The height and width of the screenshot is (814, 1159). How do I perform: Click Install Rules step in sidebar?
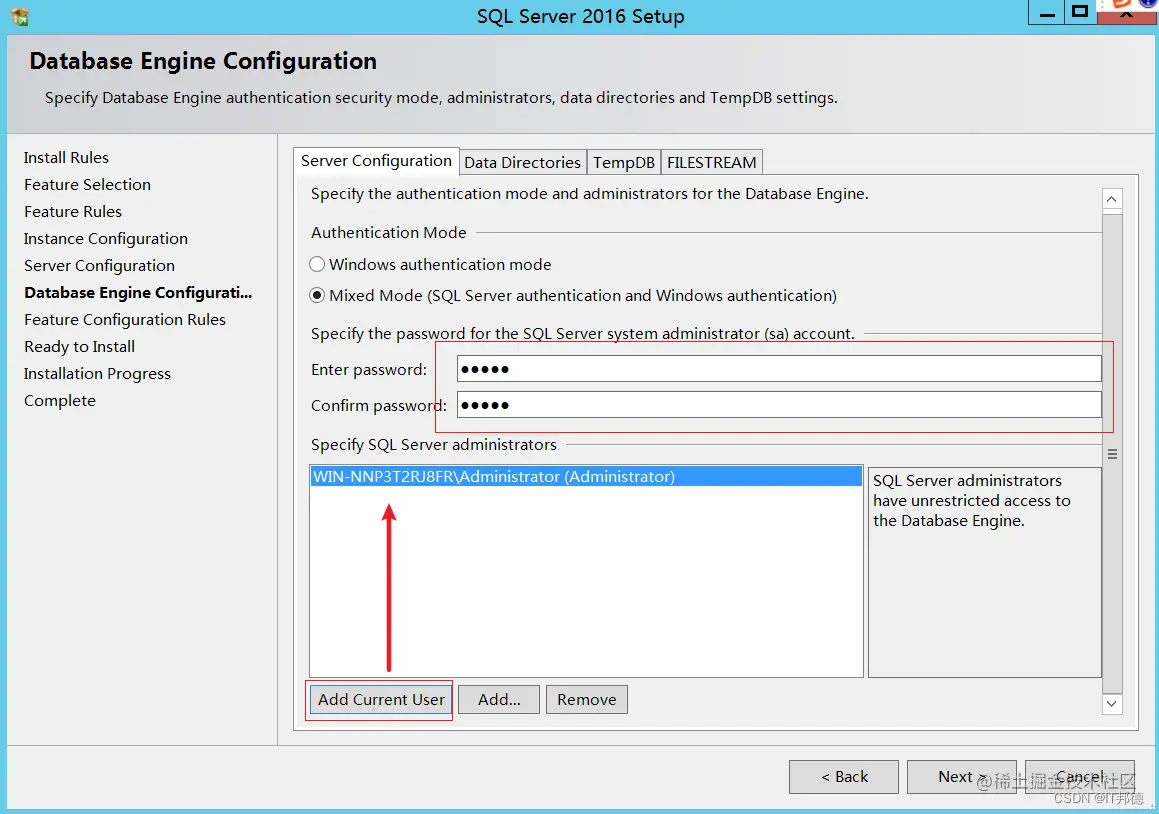tap(66, 157)
